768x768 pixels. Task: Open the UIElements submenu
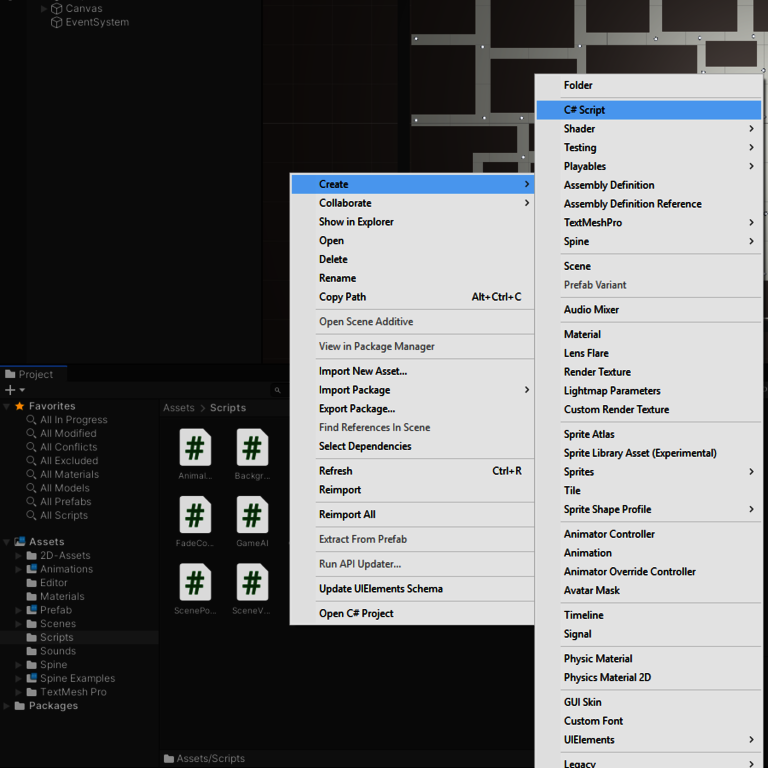coord(648,740)
